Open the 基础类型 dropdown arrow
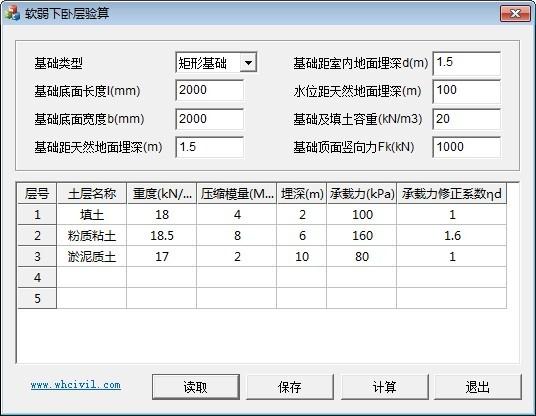Image resolution: width=536 pixels, height=416 pixels. pyautogui.click(x=248, y=63)
